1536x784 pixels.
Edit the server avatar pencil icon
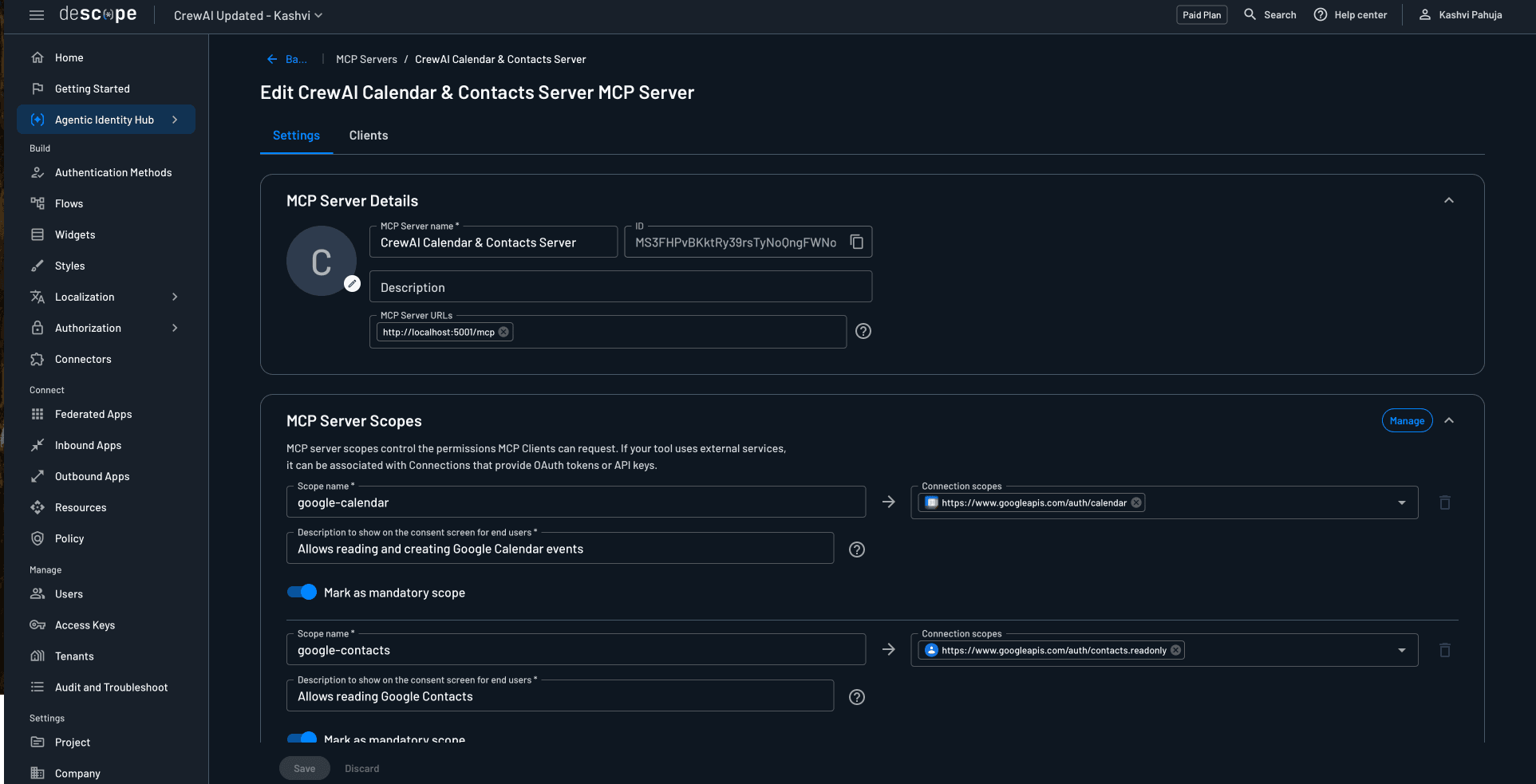coord(352,283)
